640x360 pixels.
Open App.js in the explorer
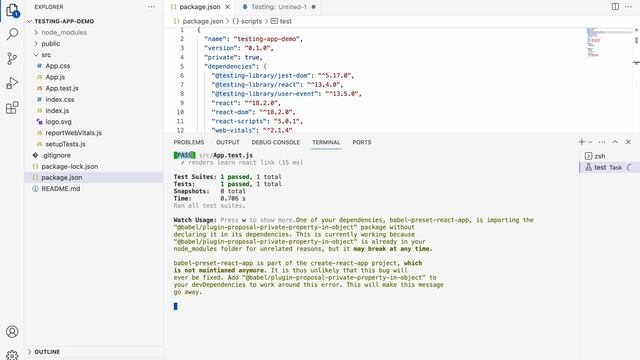point(55,77)
